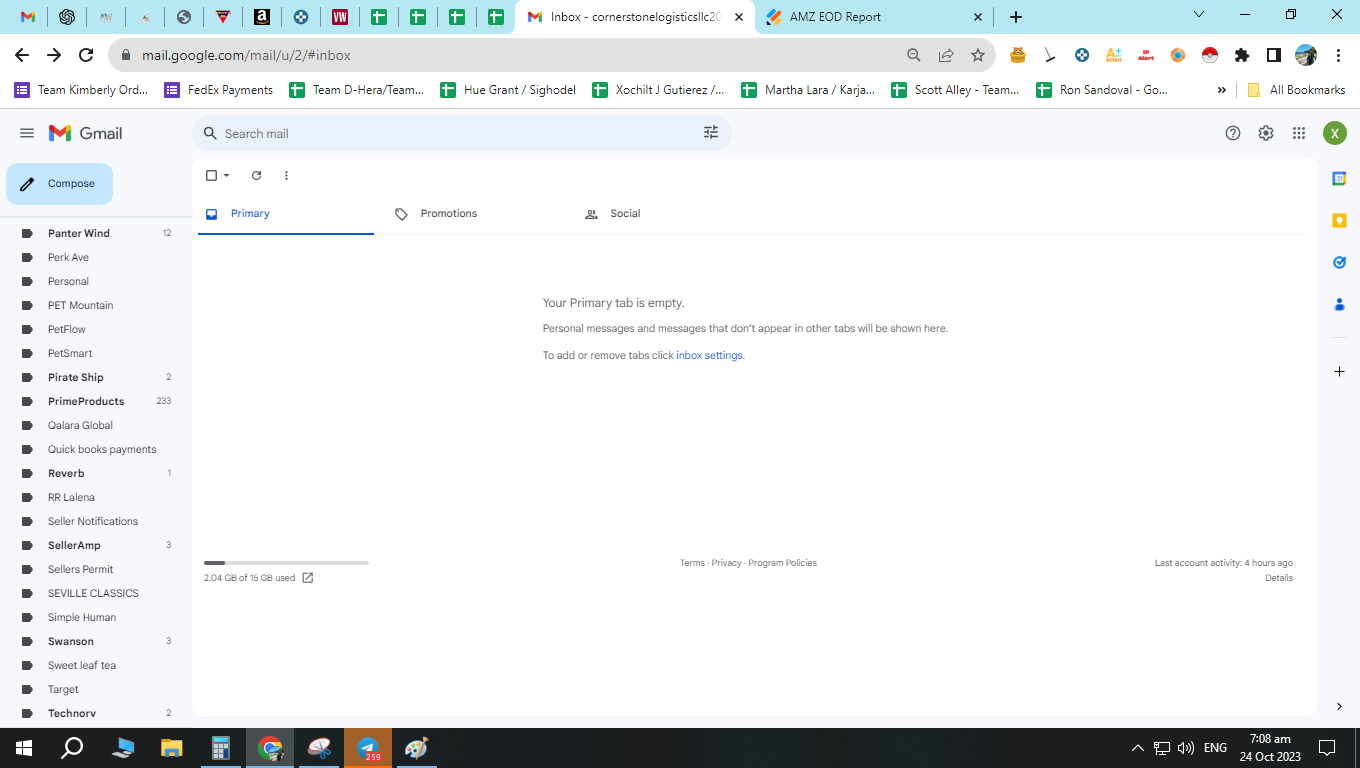1360x768 pixels.
Task: Expand the select dropdown arrow beside checkbox
Action: coord(227,176)
